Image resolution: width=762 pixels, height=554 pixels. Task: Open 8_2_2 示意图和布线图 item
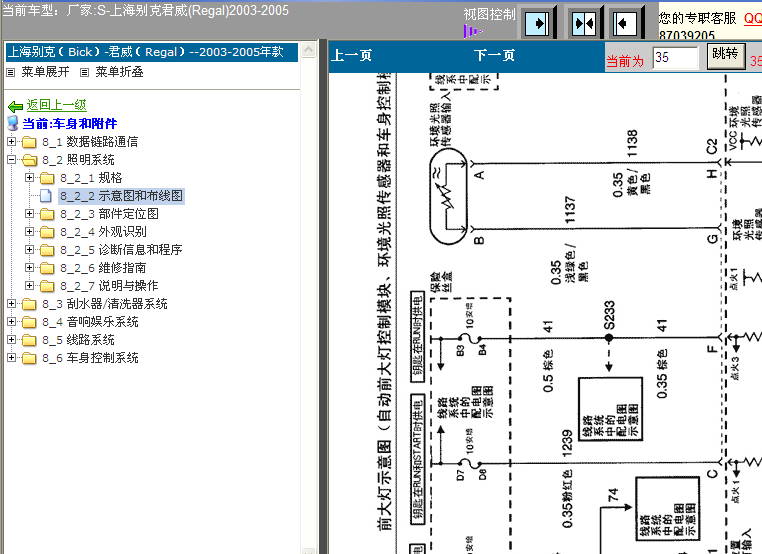[x=121, y=196]
